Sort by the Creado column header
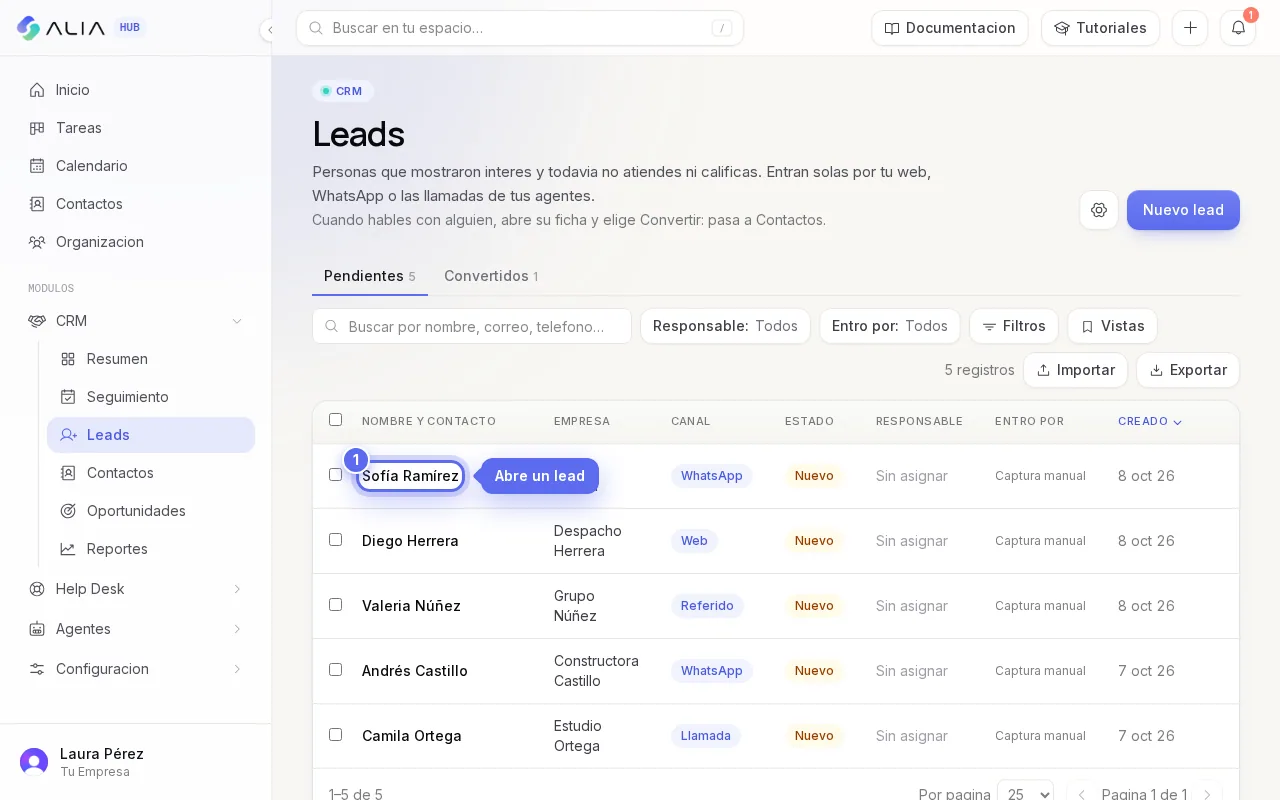The image size is (1280, 800). tap(1150, 421)
